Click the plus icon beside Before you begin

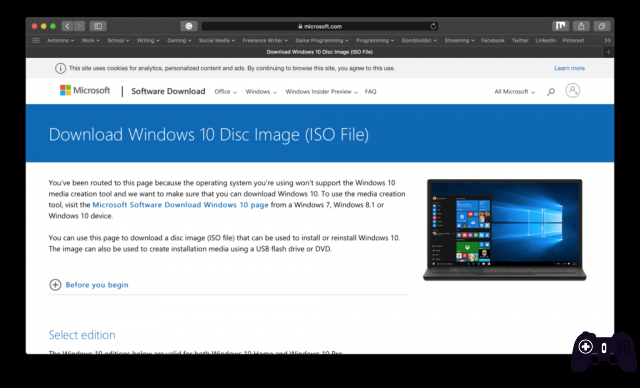[x=55, y=285]
